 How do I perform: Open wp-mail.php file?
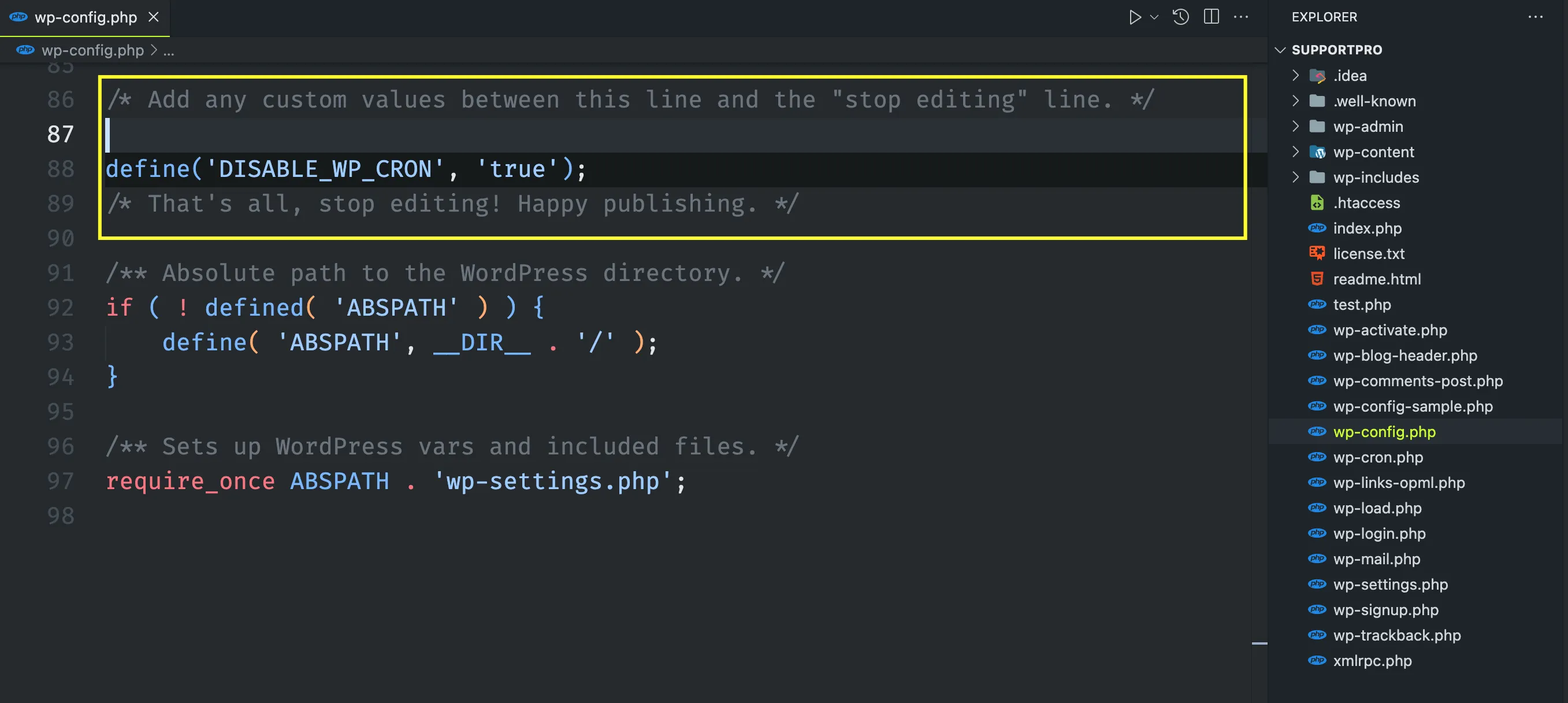click(x=1376, y=559)
